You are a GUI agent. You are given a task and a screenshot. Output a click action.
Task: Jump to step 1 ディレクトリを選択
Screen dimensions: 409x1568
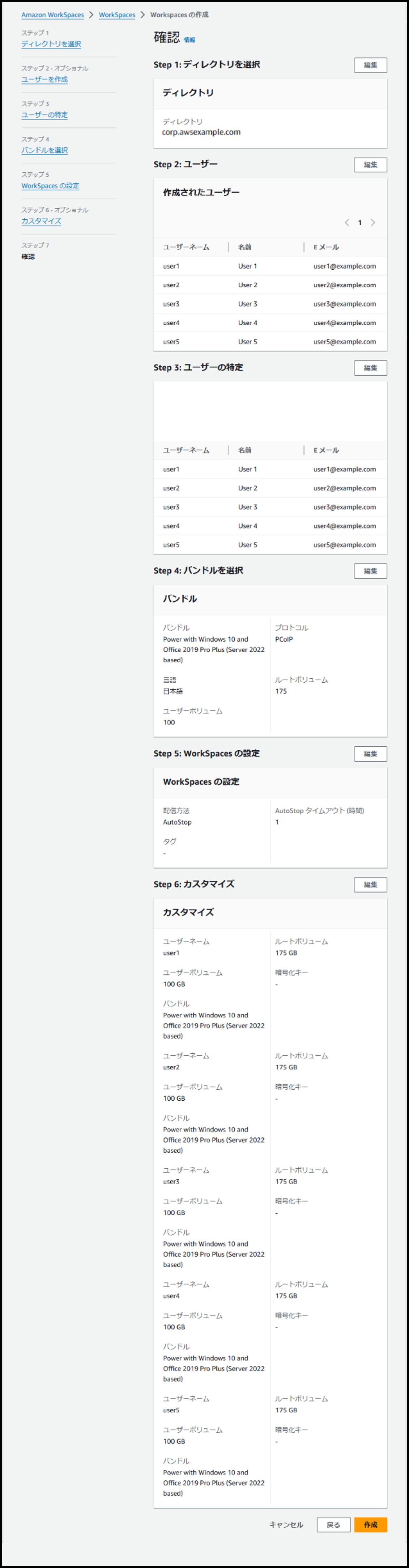click(51, 44)
